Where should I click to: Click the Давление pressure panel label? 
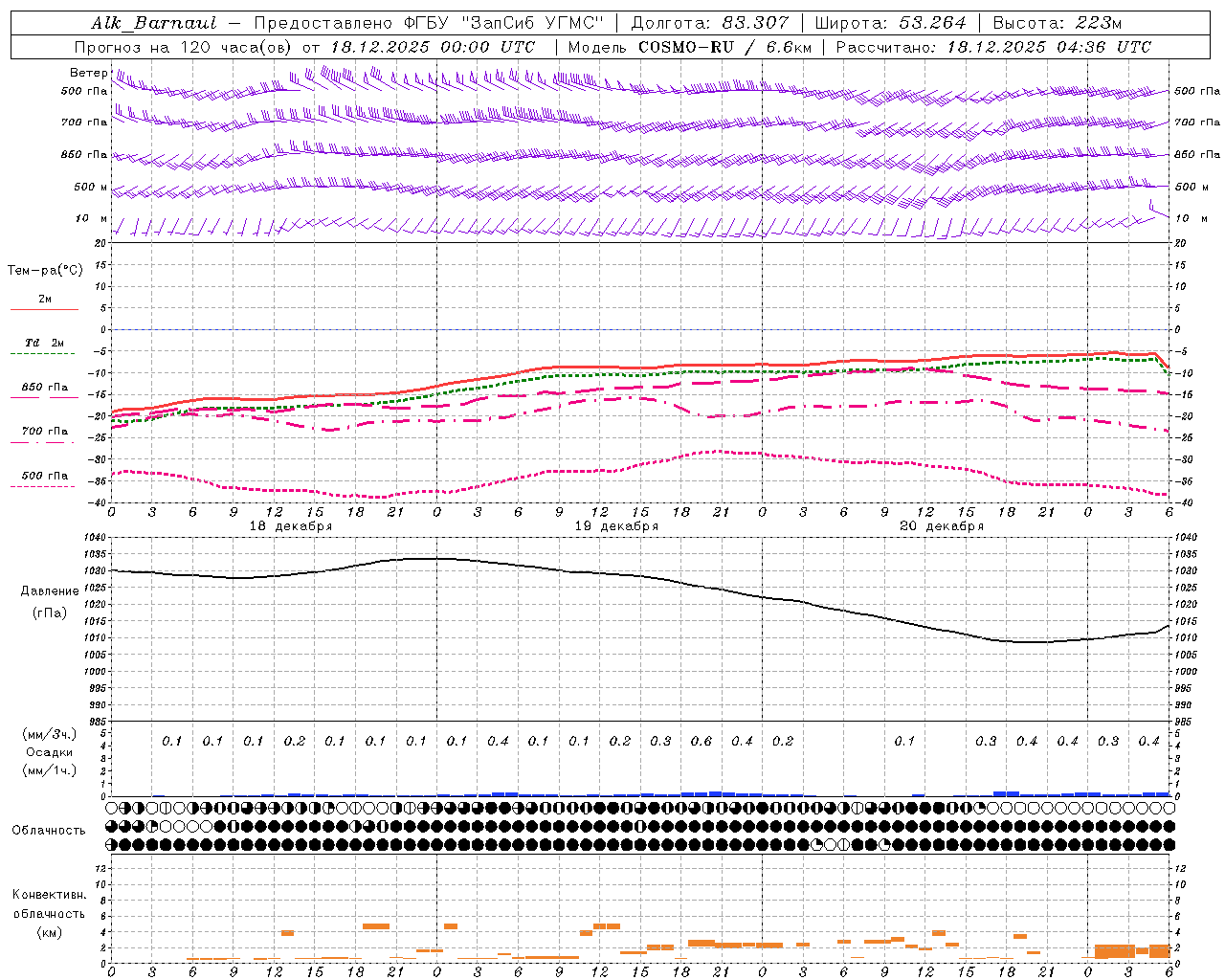[50, 591]
